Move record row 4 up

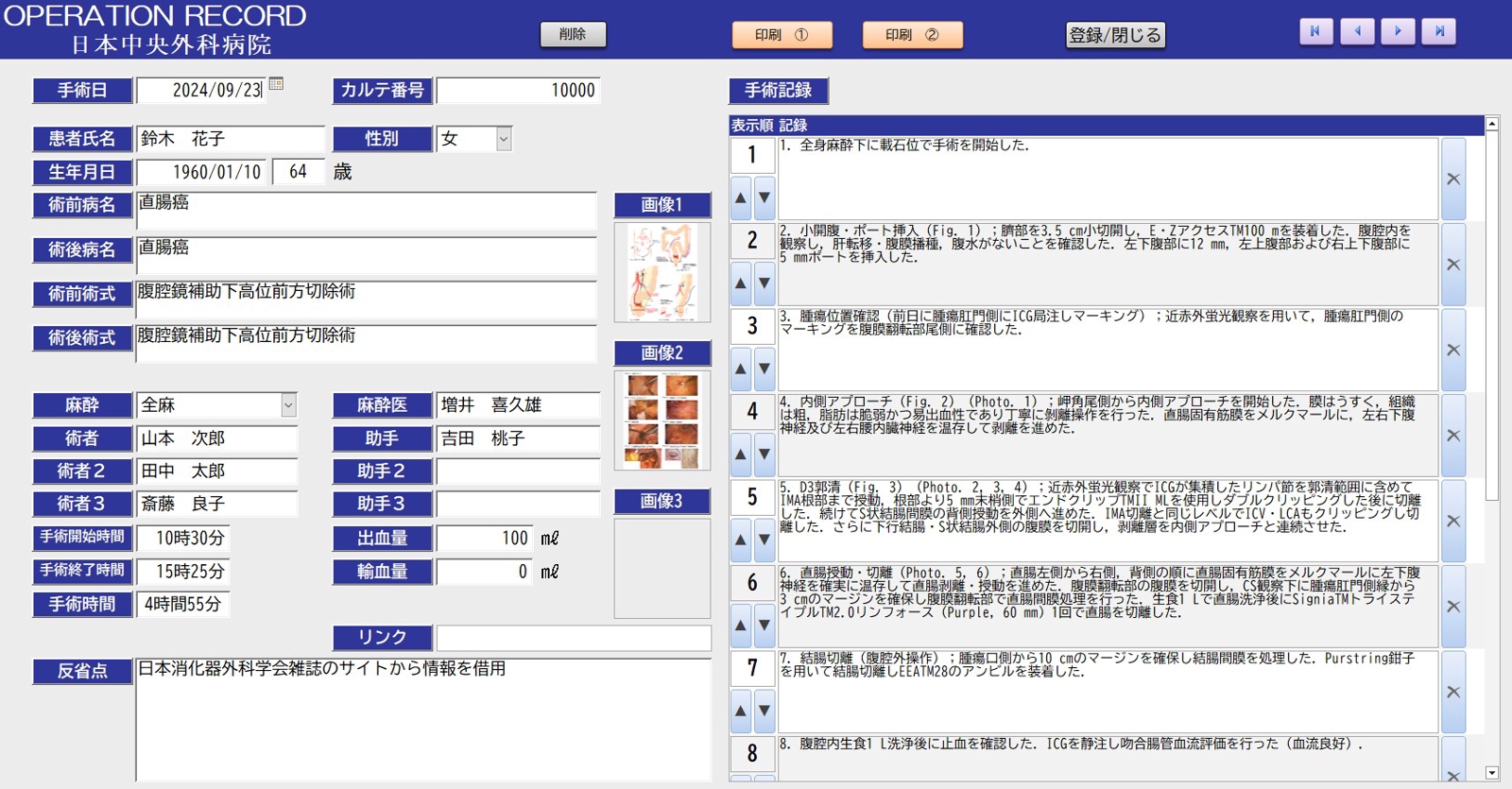click(741, 455)
